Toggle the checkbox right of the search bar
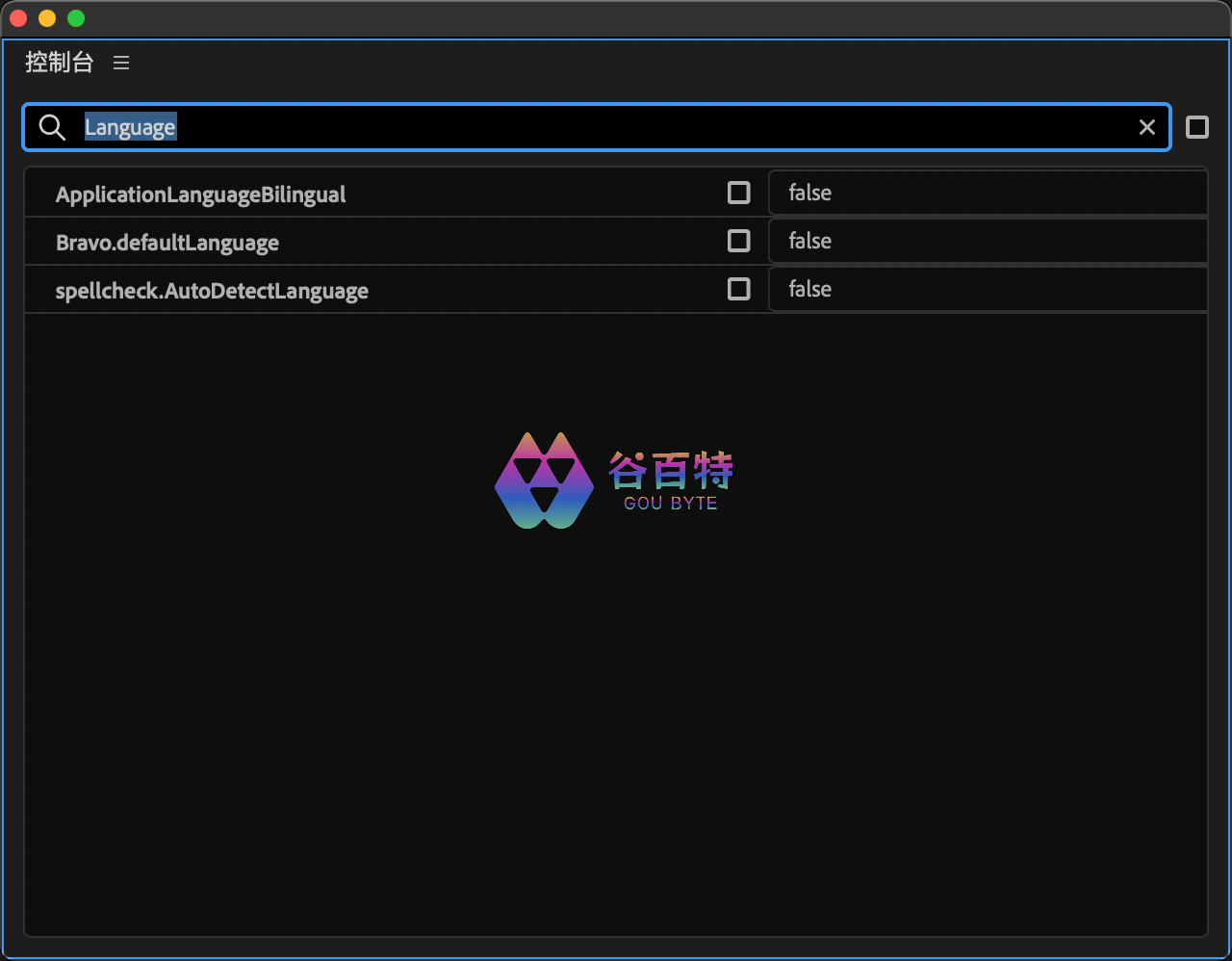 pyautogui.click(x=1196, y=127)
